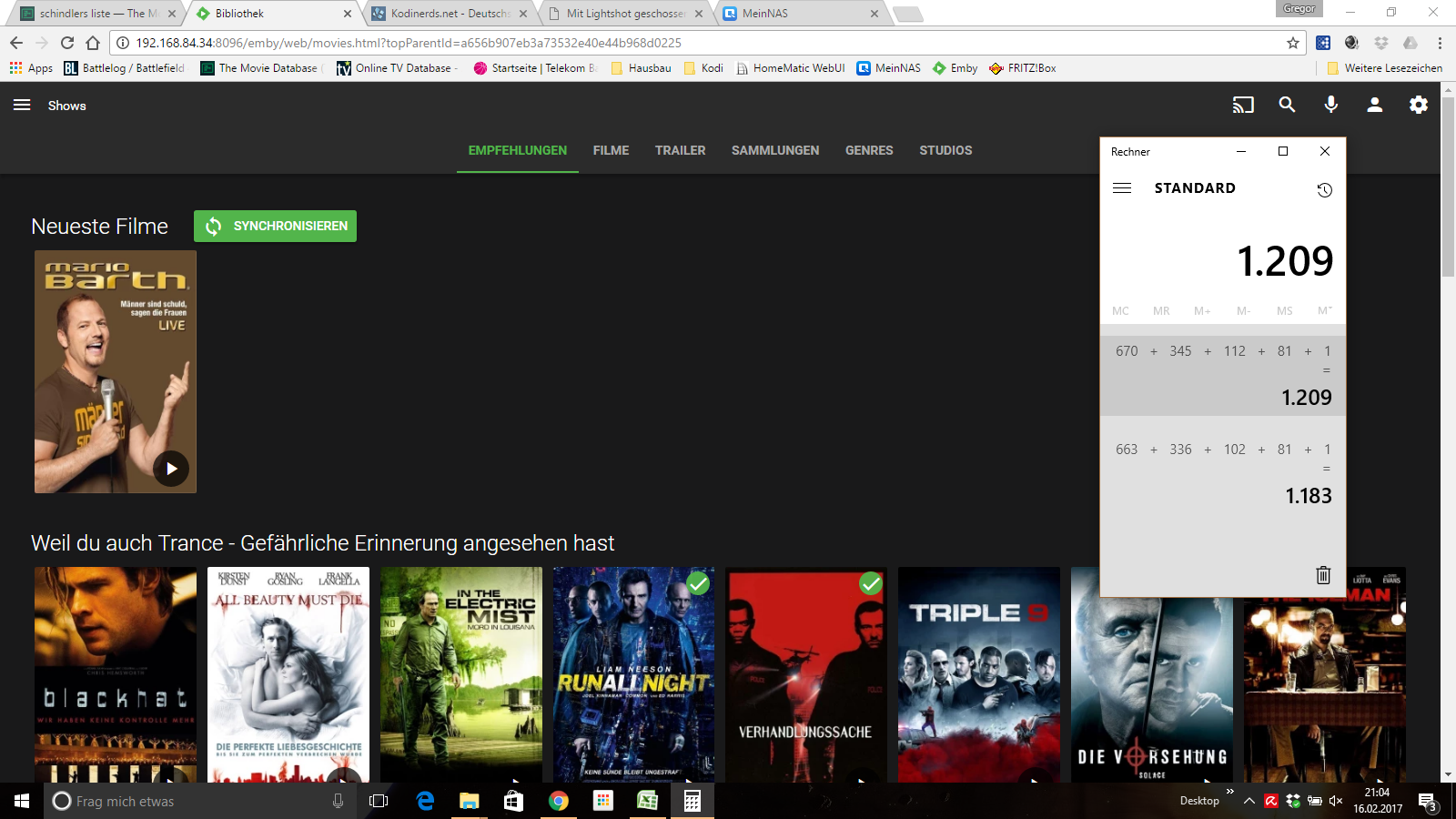Viewport: 1456px width, 819px height.
Task: Open the Action Center notification icon
Action: [x=1426, y=802]
